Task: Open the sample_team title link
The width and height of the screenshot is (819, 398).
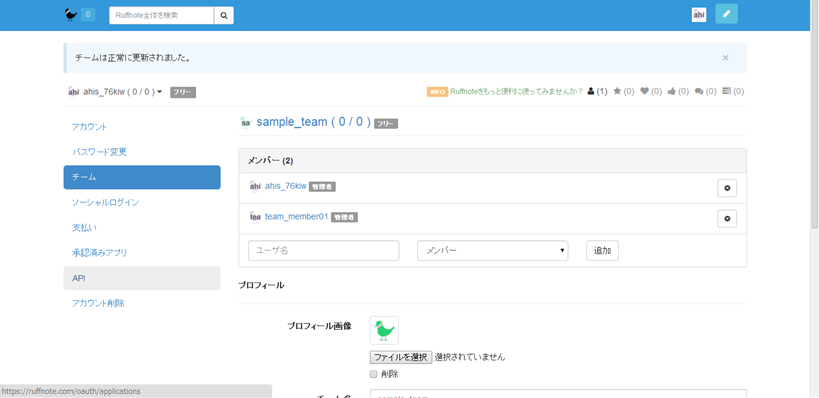Action: 313,122
